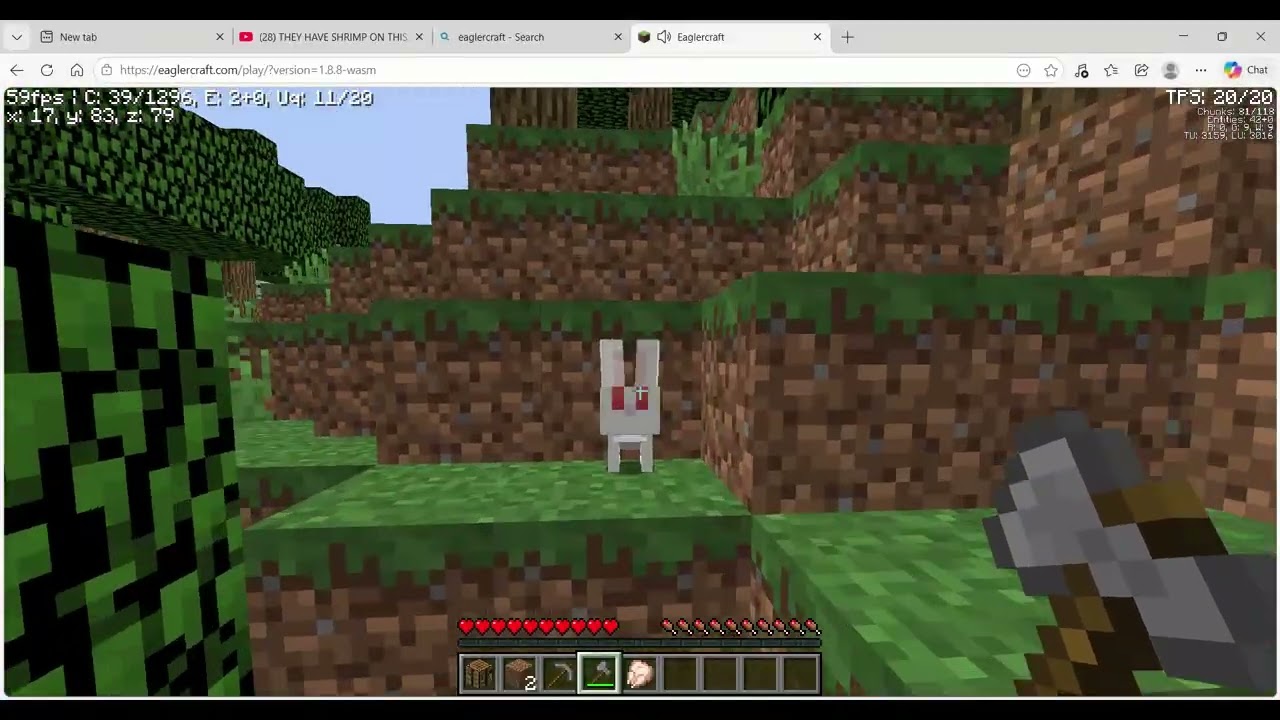Close the New tab tab
Image resolution: width=1280 pixels, height=720 pixels.
[x=220, y=37]
